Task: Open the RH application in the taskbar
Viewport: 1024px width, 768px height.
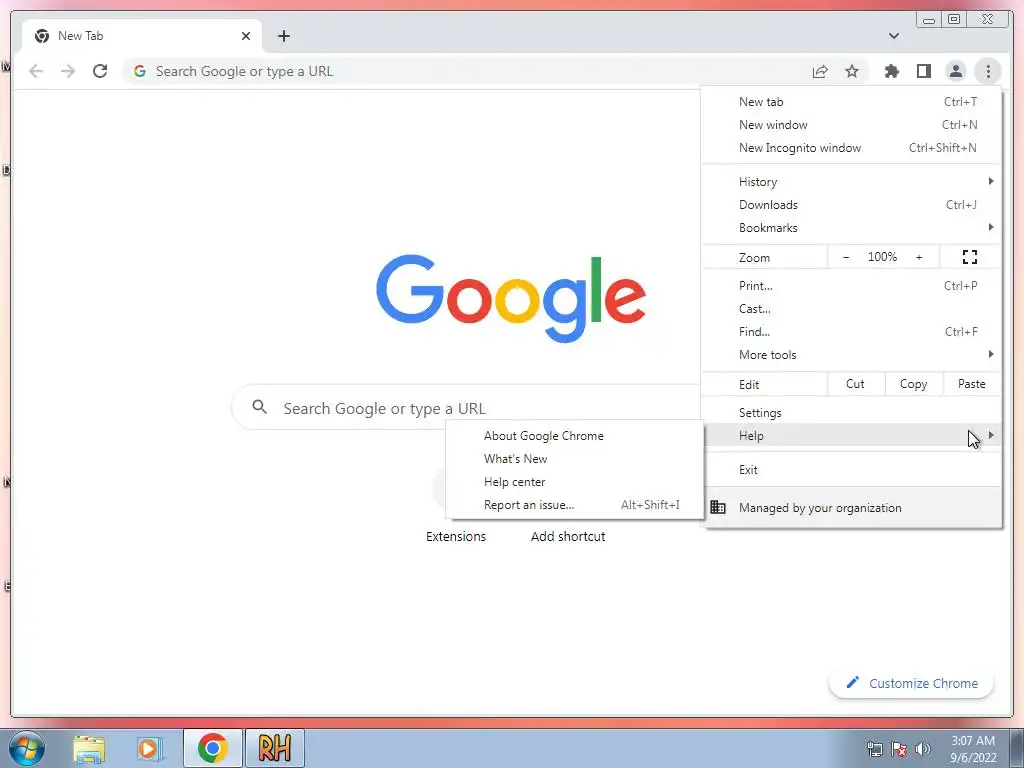Action: pyautogui.click(x=274, y=748)
